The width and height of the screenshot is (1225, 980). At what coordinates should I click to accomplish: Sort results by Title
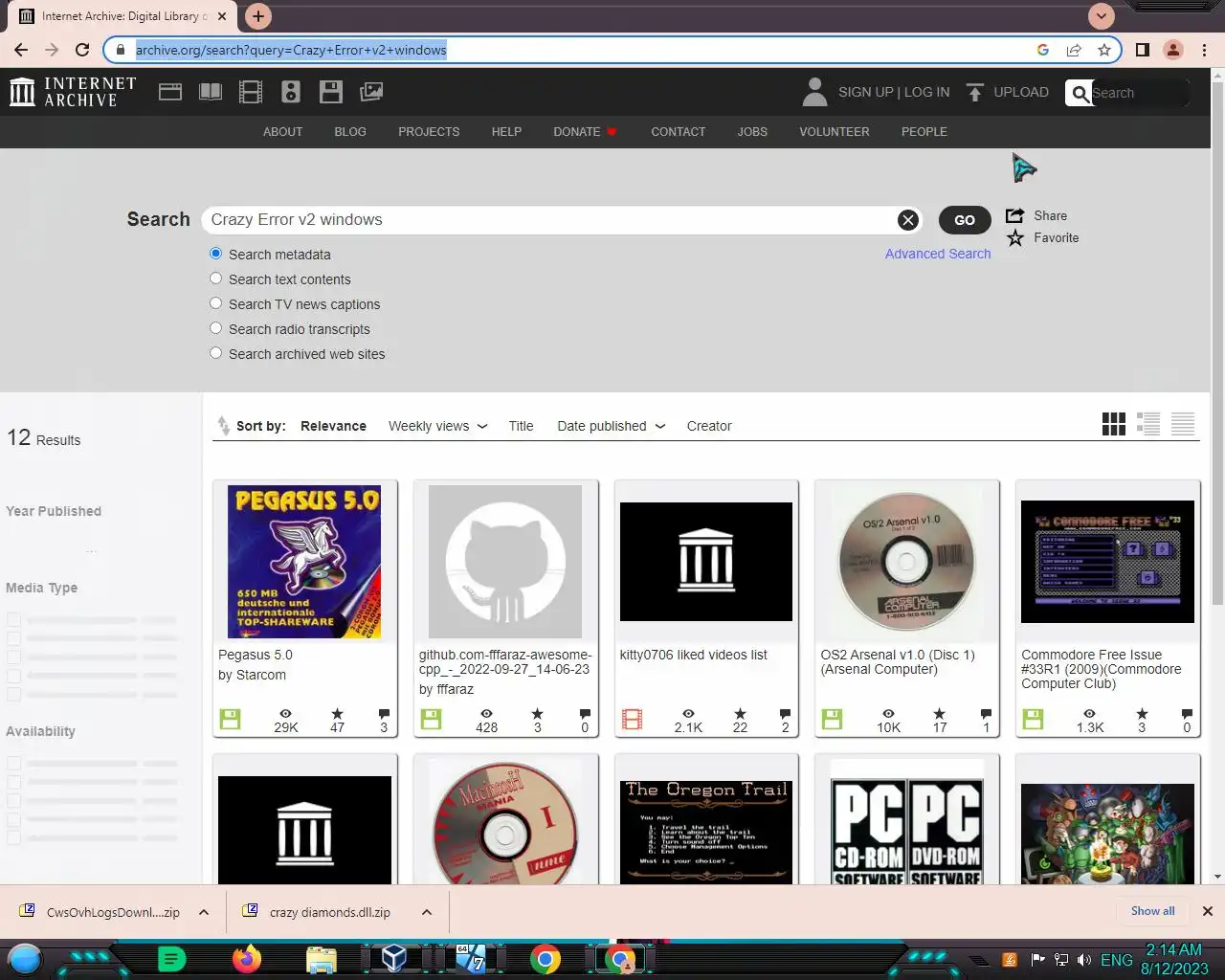pyautogui.click(x=521, y=426)
